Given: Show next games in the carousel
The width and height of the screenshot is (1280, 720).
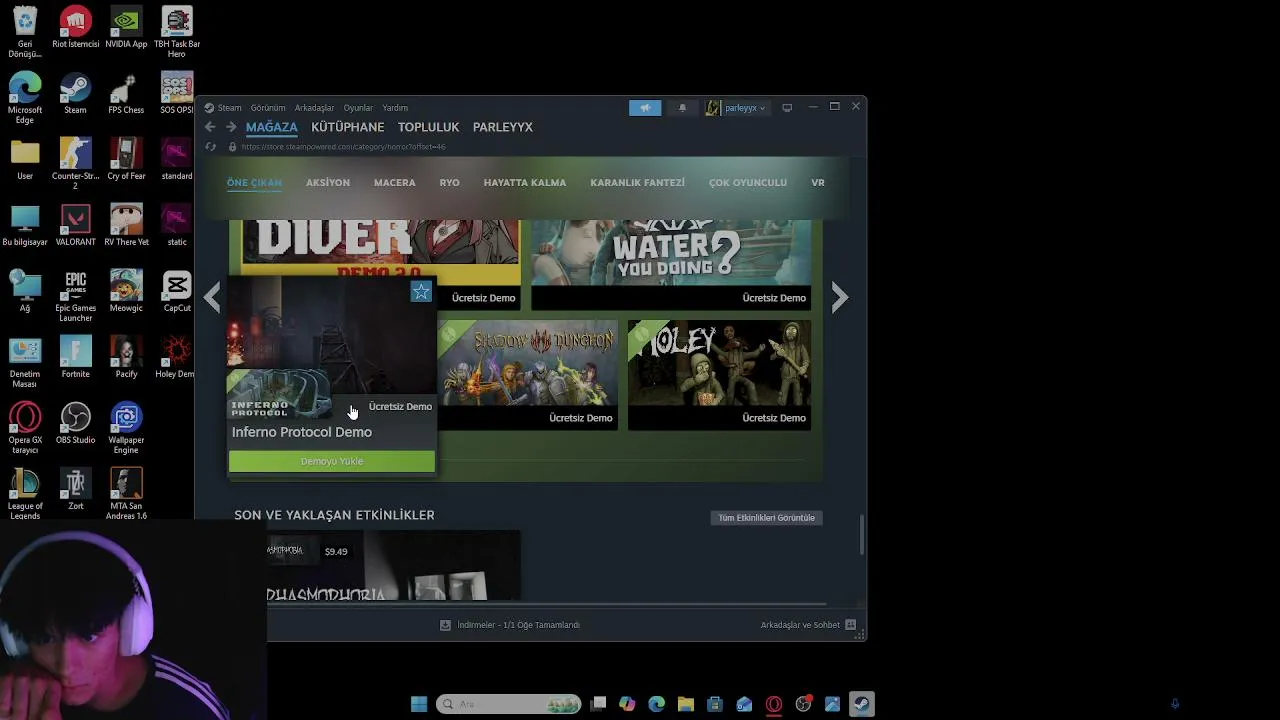Looking at the screenshot, I should click(840, 297).
